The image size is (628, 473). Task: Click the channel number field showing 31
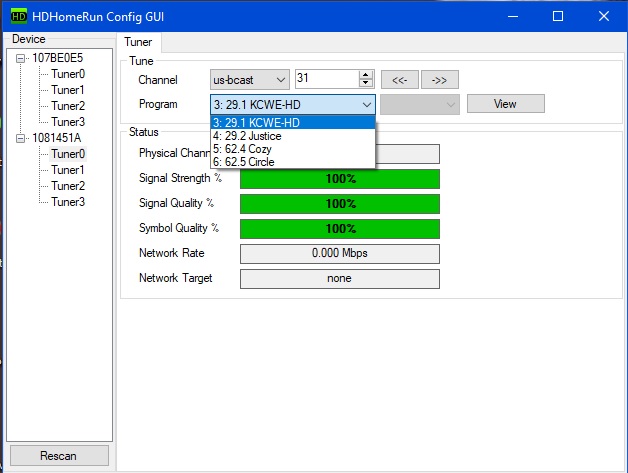pos(326,78)
